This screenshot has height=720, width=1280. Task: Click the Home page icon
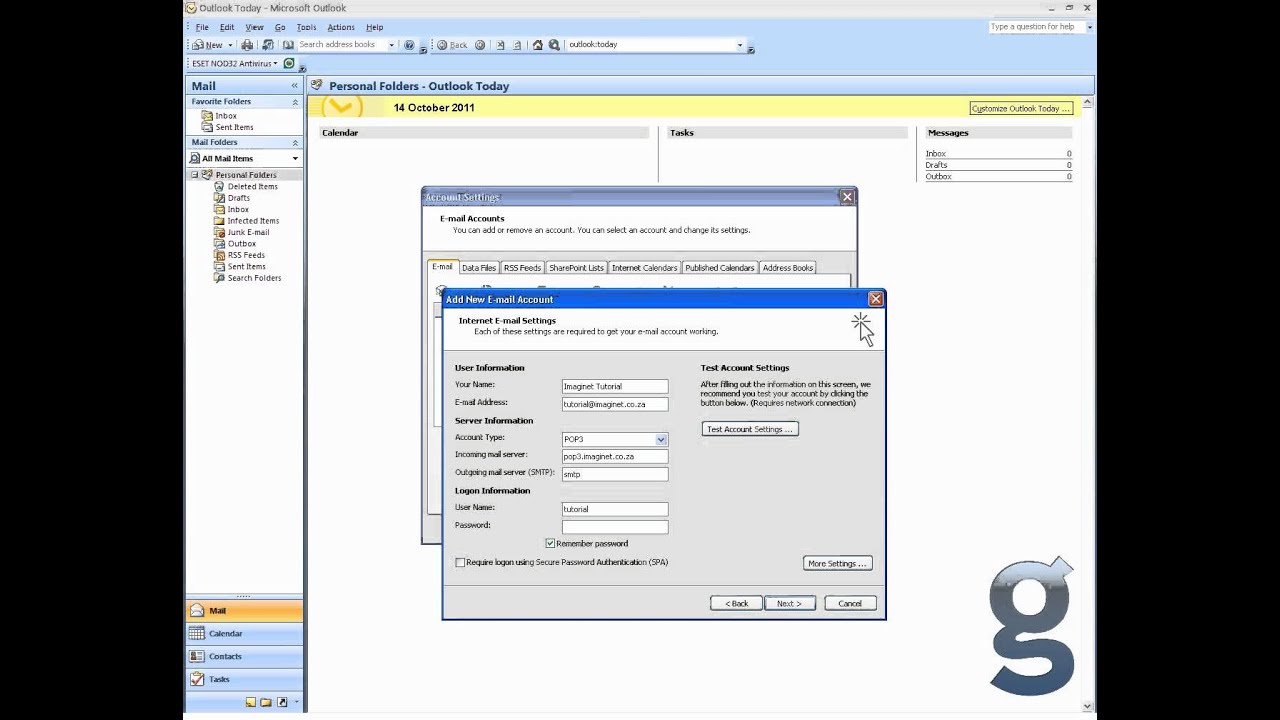tap(538, 45)
